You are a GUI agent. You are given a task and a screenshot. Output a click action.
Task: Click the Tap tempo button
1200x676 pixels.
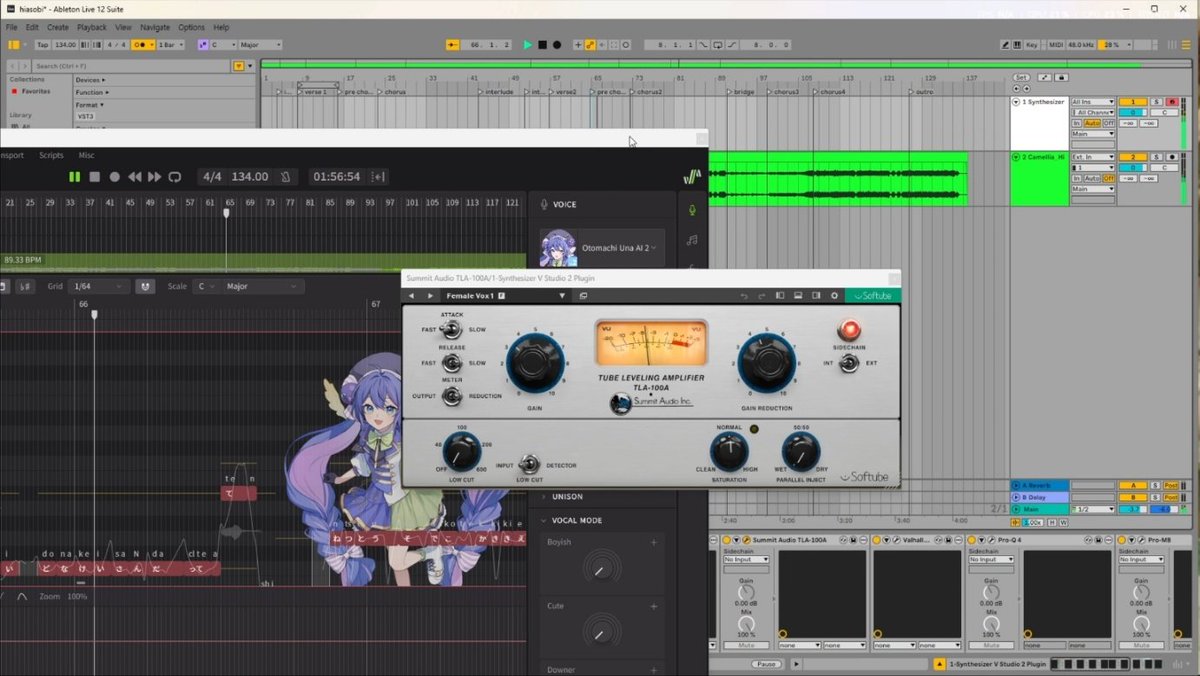43,45
